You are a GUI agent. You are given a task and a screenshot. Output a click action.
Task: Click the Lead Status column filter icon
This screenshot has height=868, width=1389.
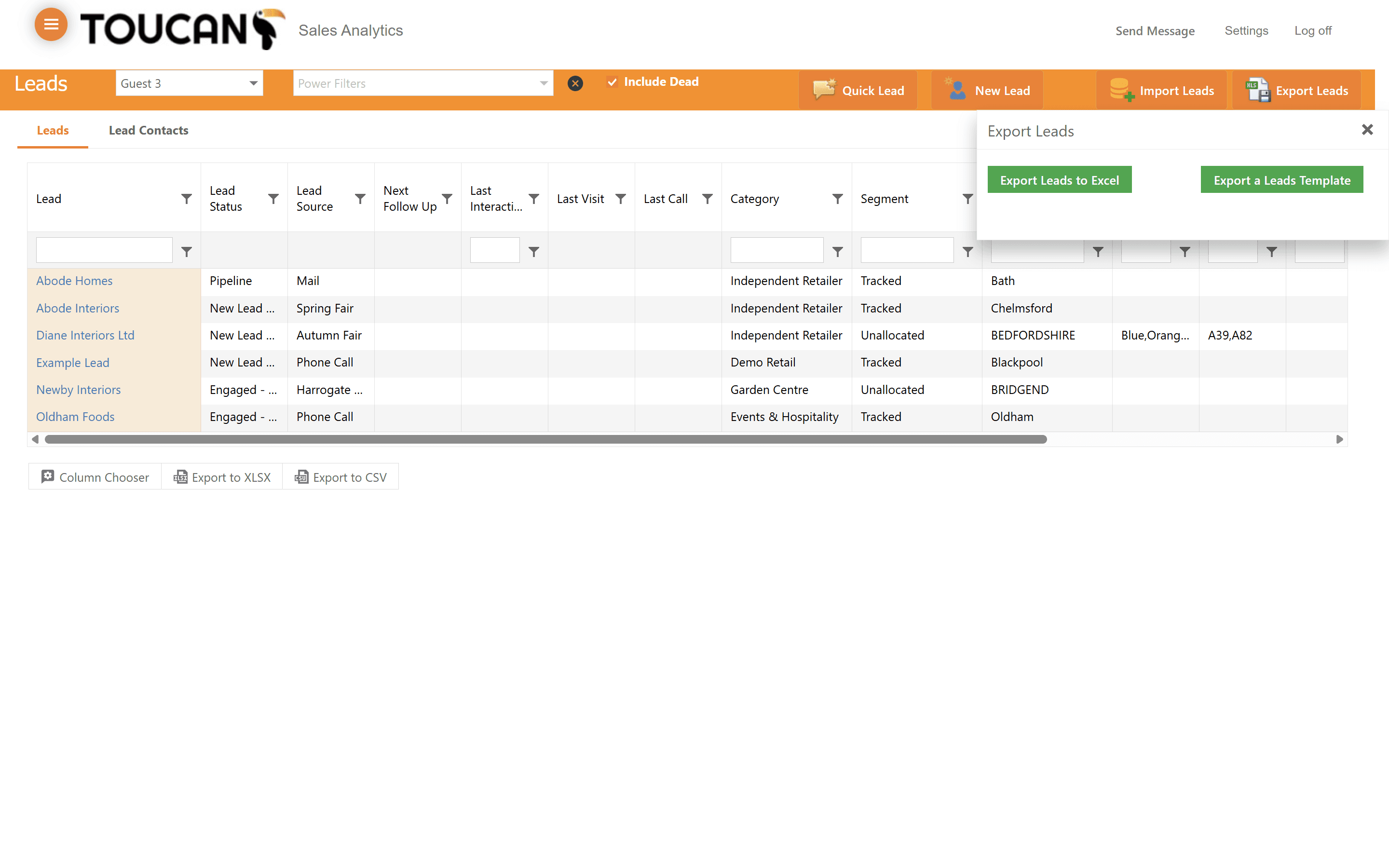[x=273, y=199]
